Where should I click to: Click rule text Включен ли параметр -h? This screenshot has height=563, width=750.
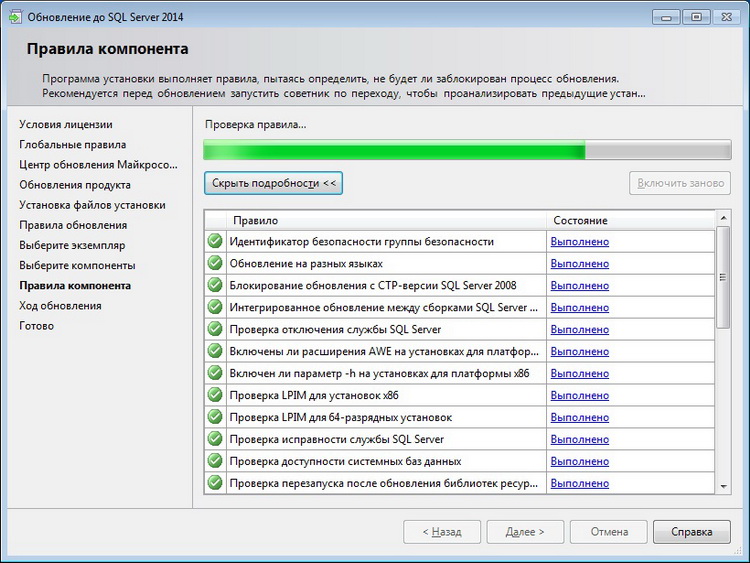[379, 374]
